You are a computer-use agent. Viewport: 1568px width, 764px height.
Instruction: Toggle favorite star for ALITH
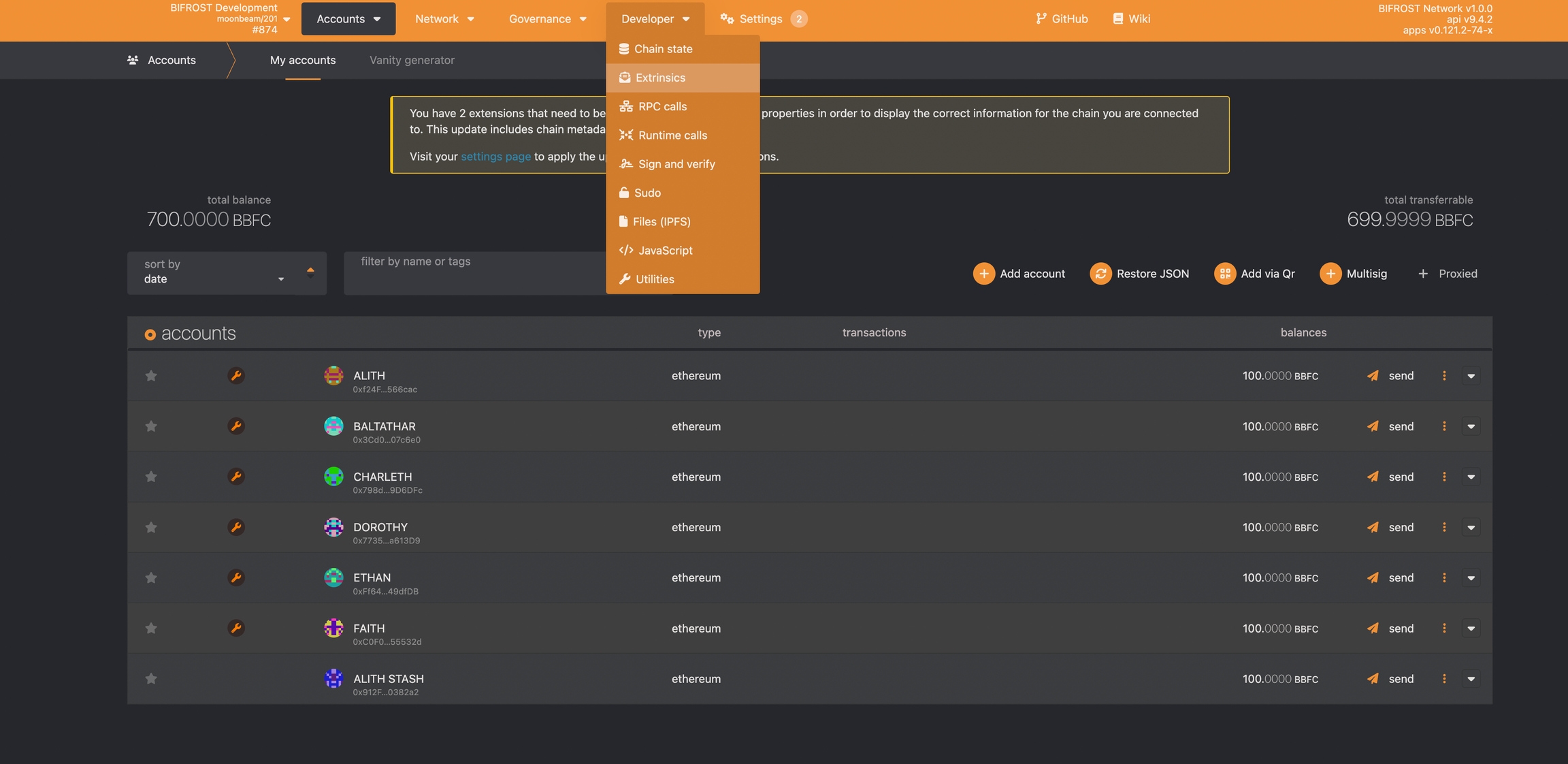point(151,376)
